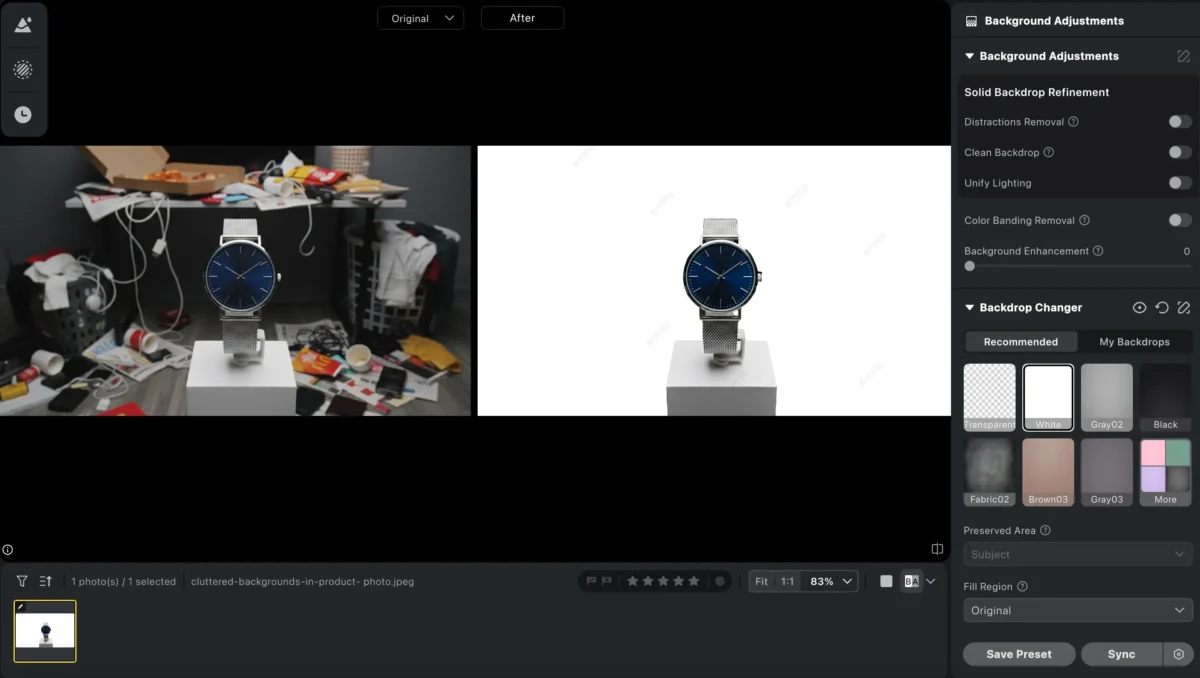Reset the Backdrop Changer settings
The image size is (1200, 678).
(x=1161, y=308)
